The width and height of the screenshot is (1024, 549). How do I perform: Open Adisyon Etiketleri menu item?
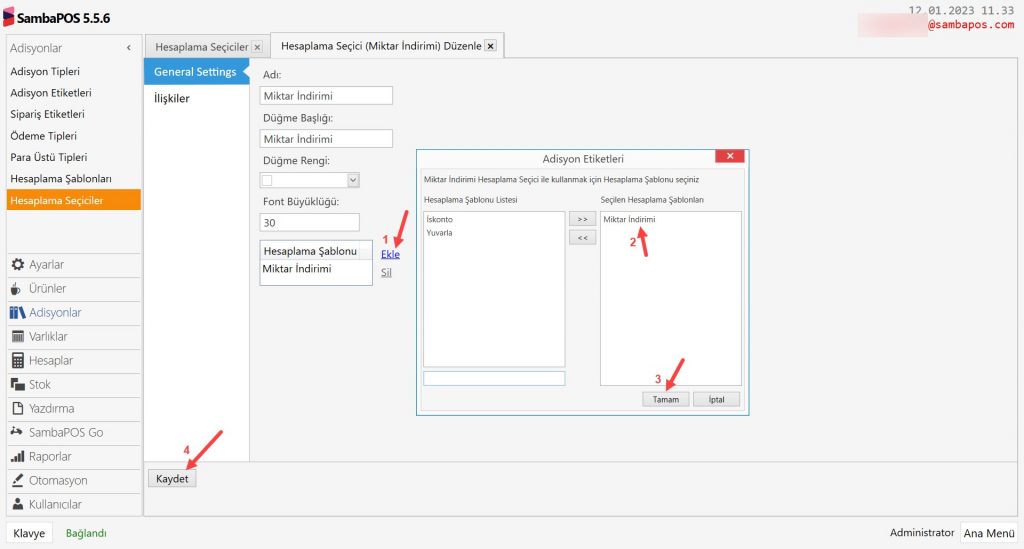[51, 93]
